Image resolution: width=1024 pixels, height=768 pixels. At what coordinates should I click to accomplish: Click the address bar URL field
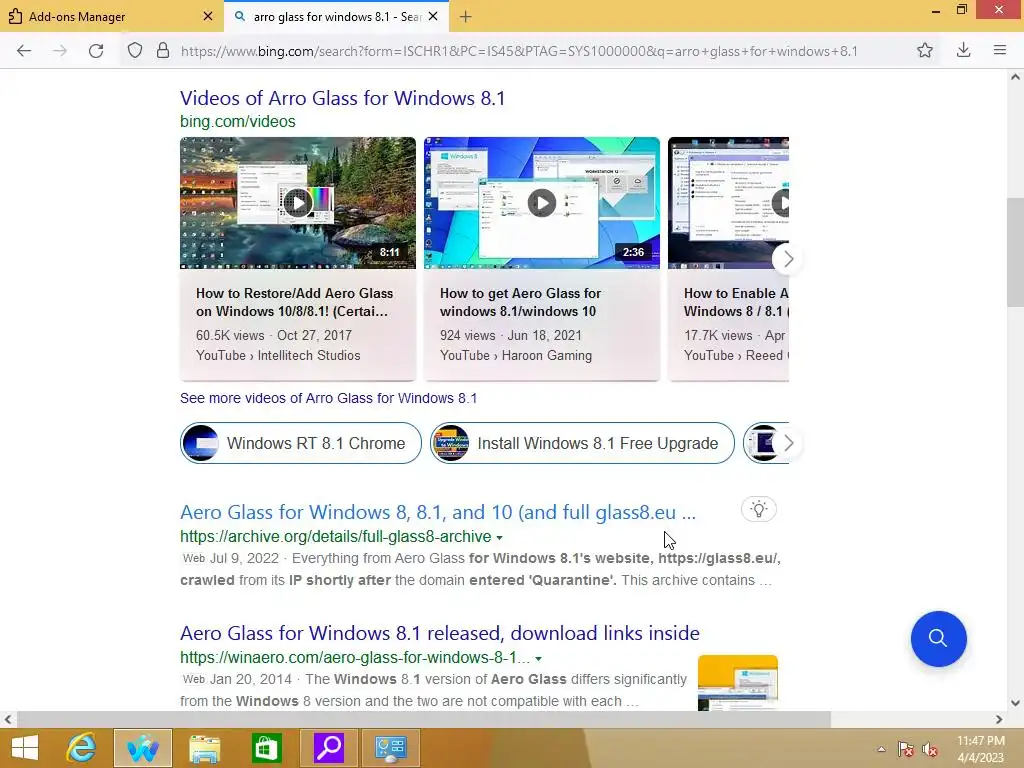tap(519, 51)
